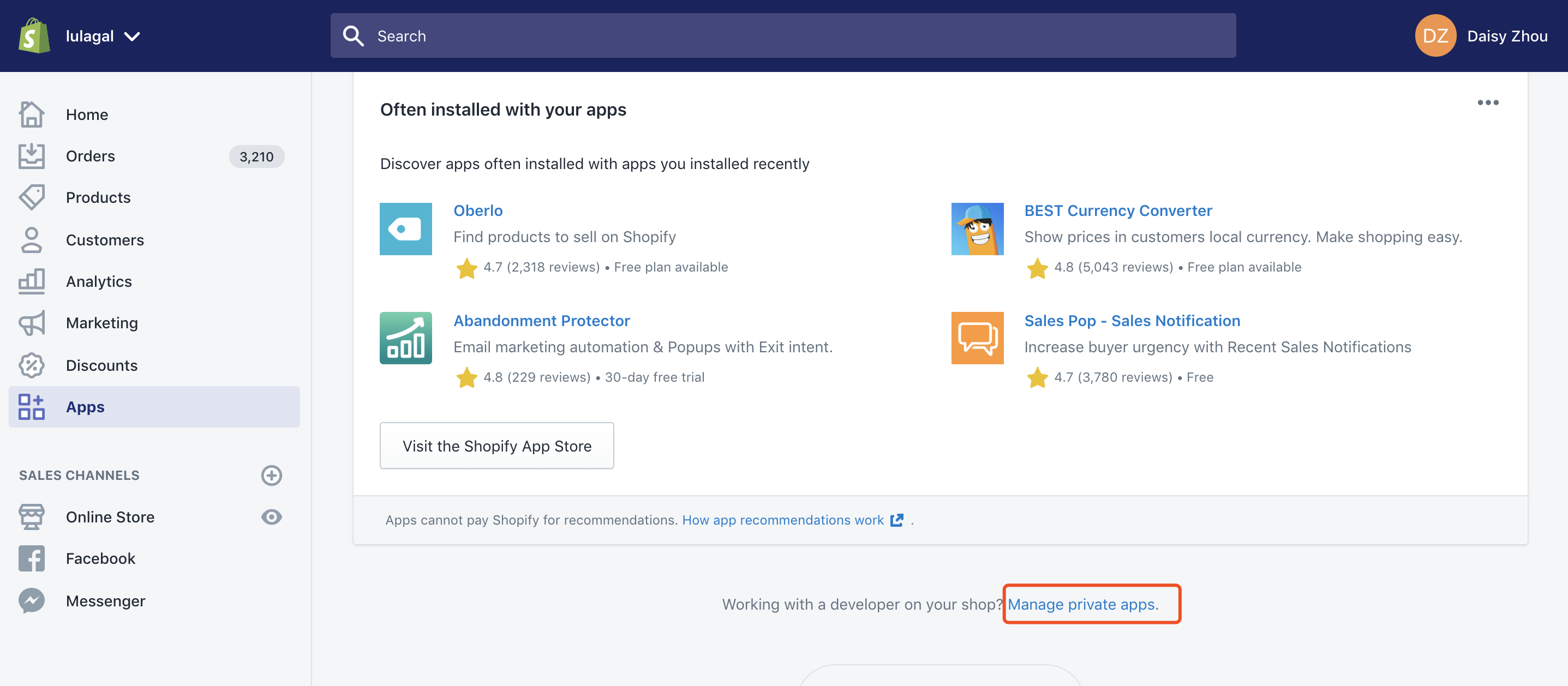Click 4.7 (2,318 reviews) text
Image resolution: width=1568 pixels, height=686 pixels.
[x=542, y=267]
